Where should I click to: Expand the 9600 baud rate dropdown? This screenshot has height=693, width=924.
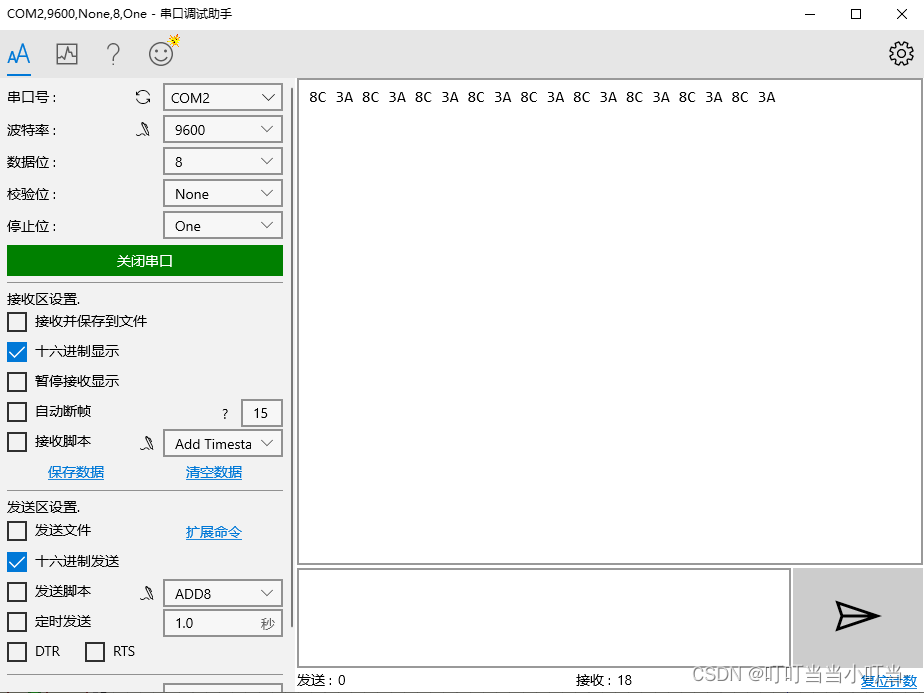[x=223, y=129]
